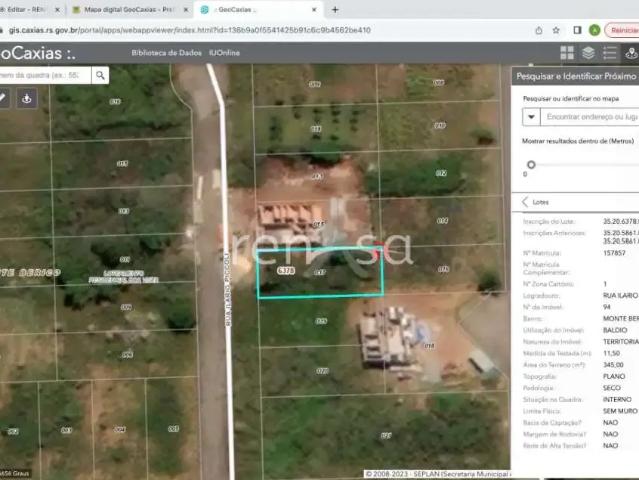Click the Encontrar endereço ou lugar field
The width and height of the screenshot is (639, 480).
coord(589,117)
